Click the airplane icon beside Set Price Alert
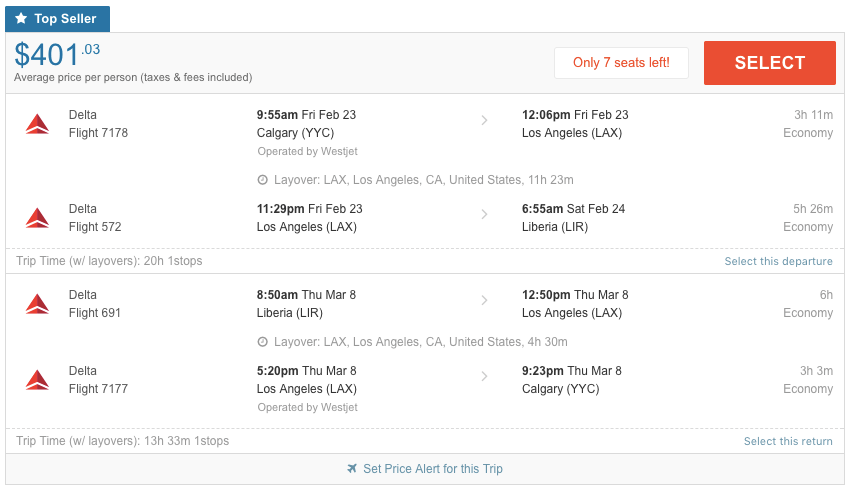Screen dimensions: 856x491 [352, 469]
